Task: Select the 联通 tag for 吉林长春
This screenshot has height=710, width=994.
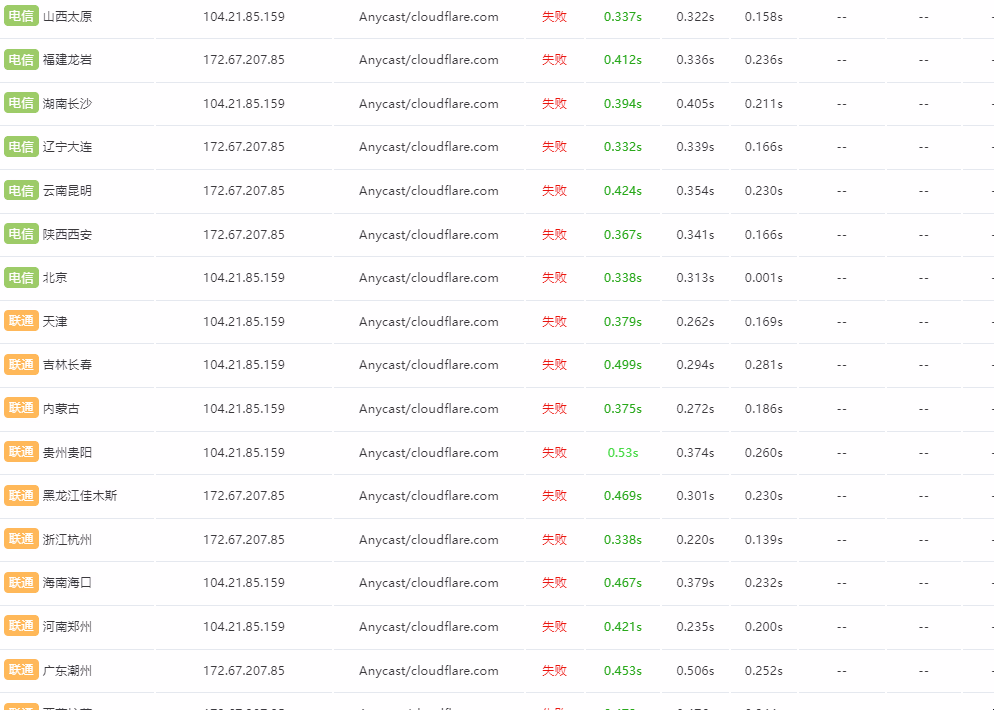Action: pyautogui.click(x=21, y=365)
